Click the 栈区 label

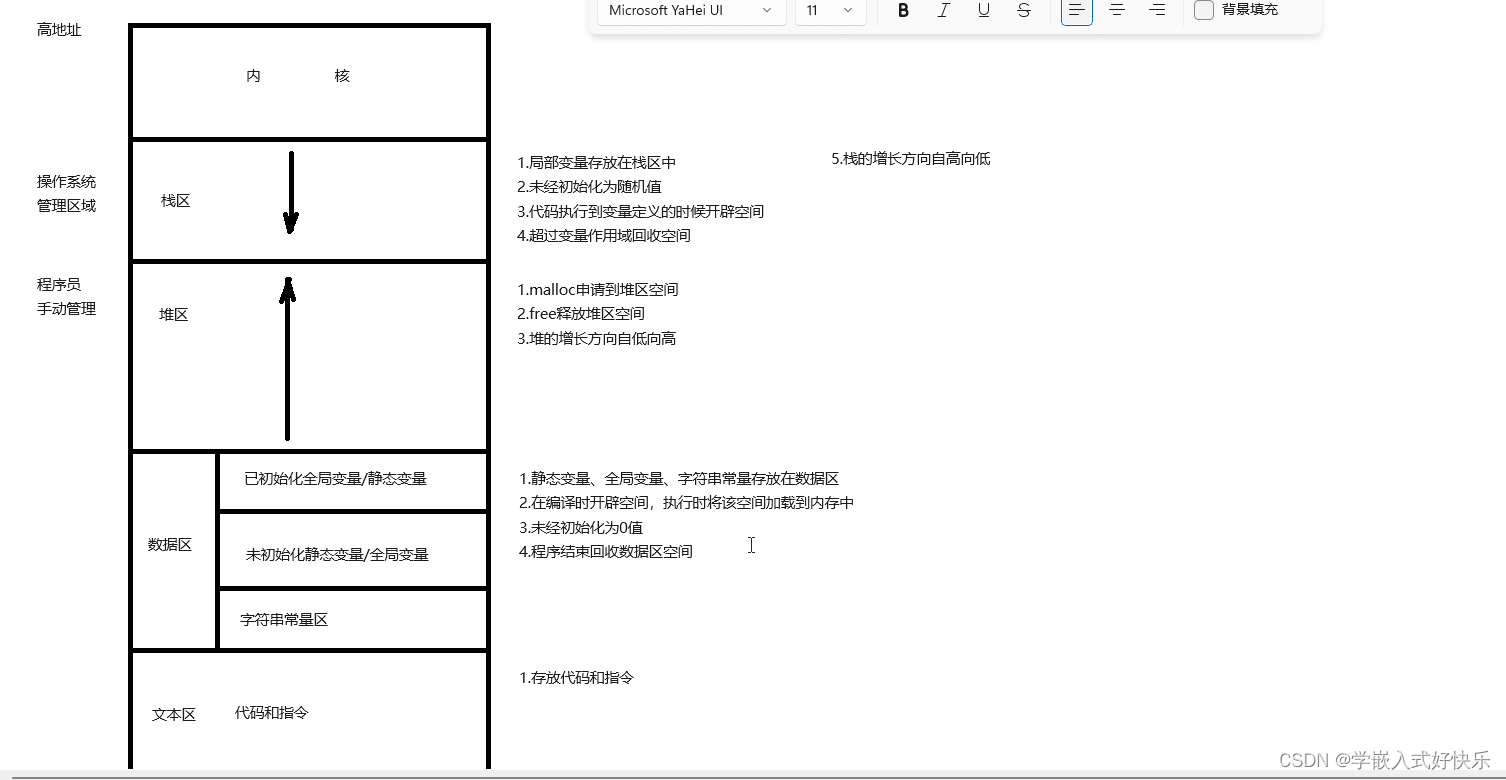coord(176,201)
